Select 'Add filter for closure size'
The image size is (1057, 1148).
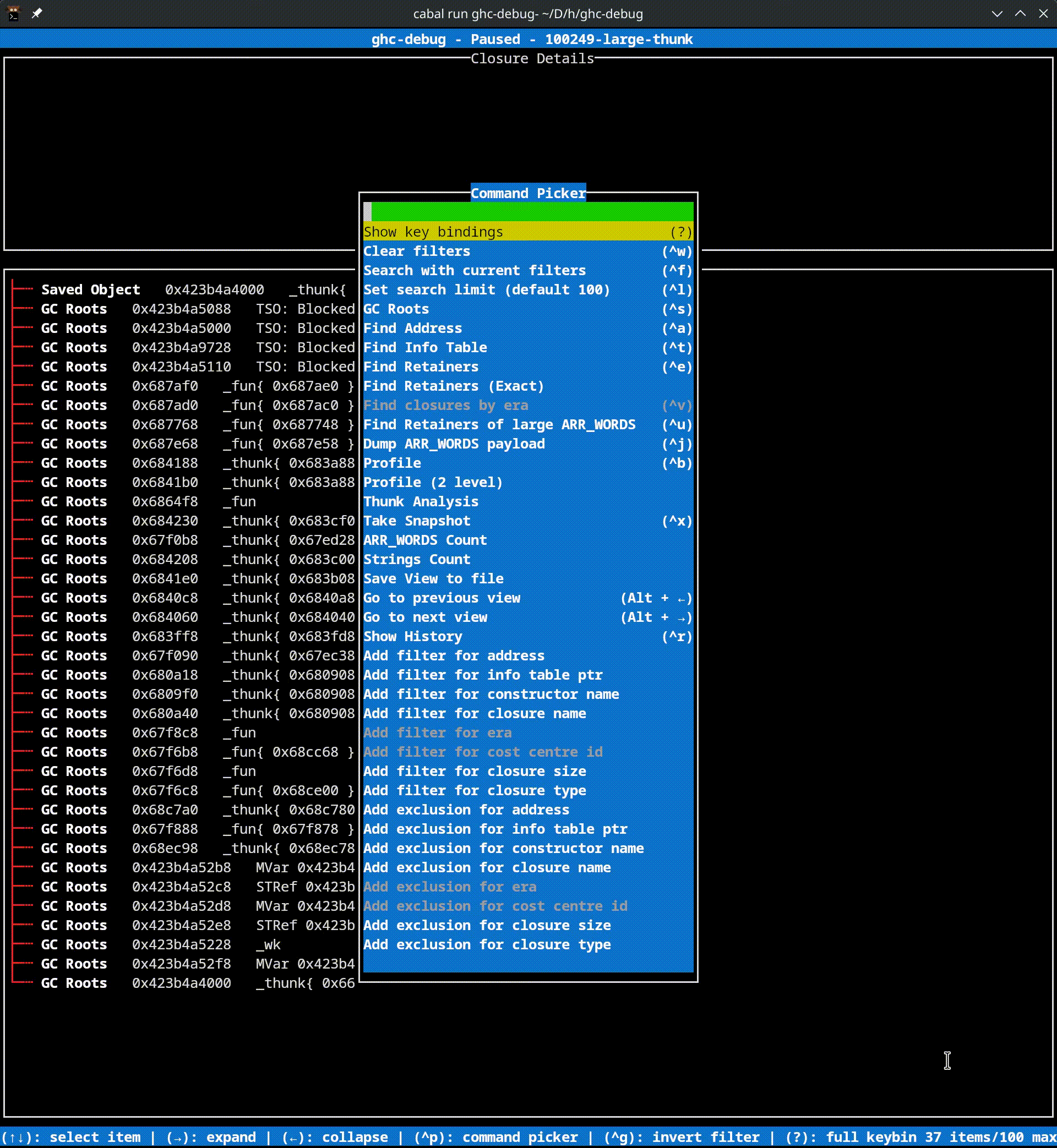point(528,771)
